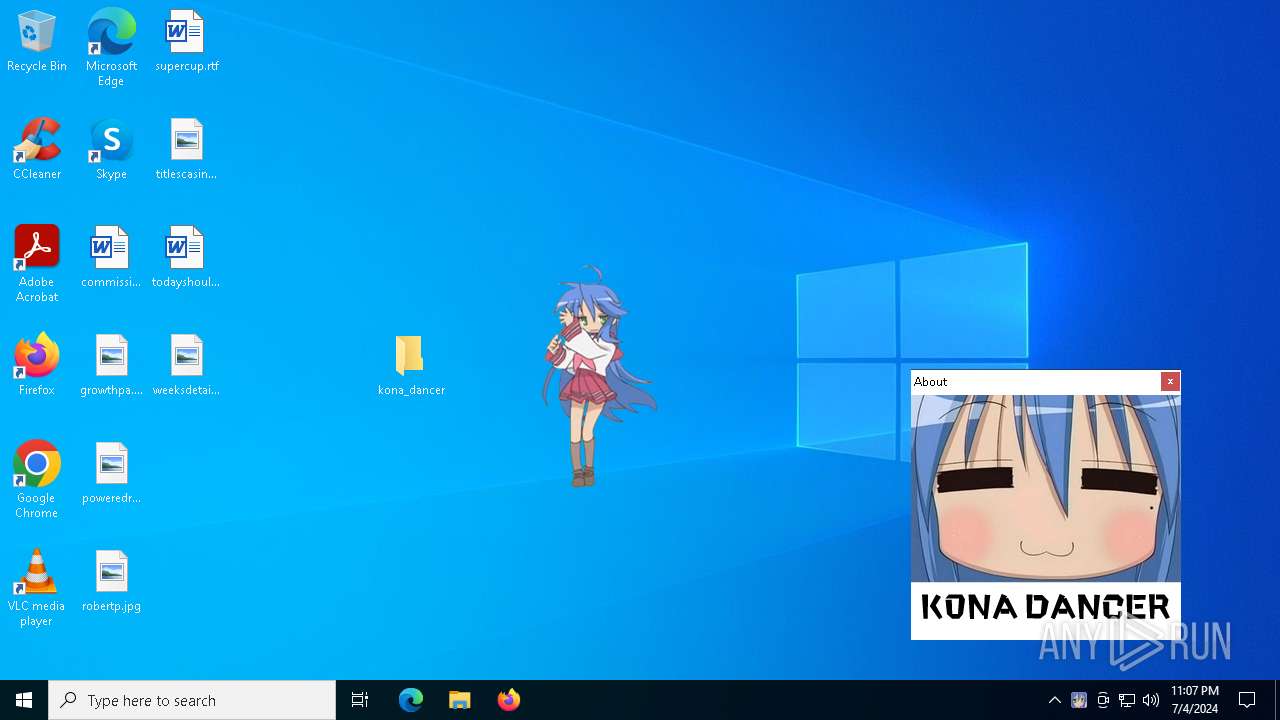
Task: Open the Windows Start menu
Action: [x=24, y=700]
